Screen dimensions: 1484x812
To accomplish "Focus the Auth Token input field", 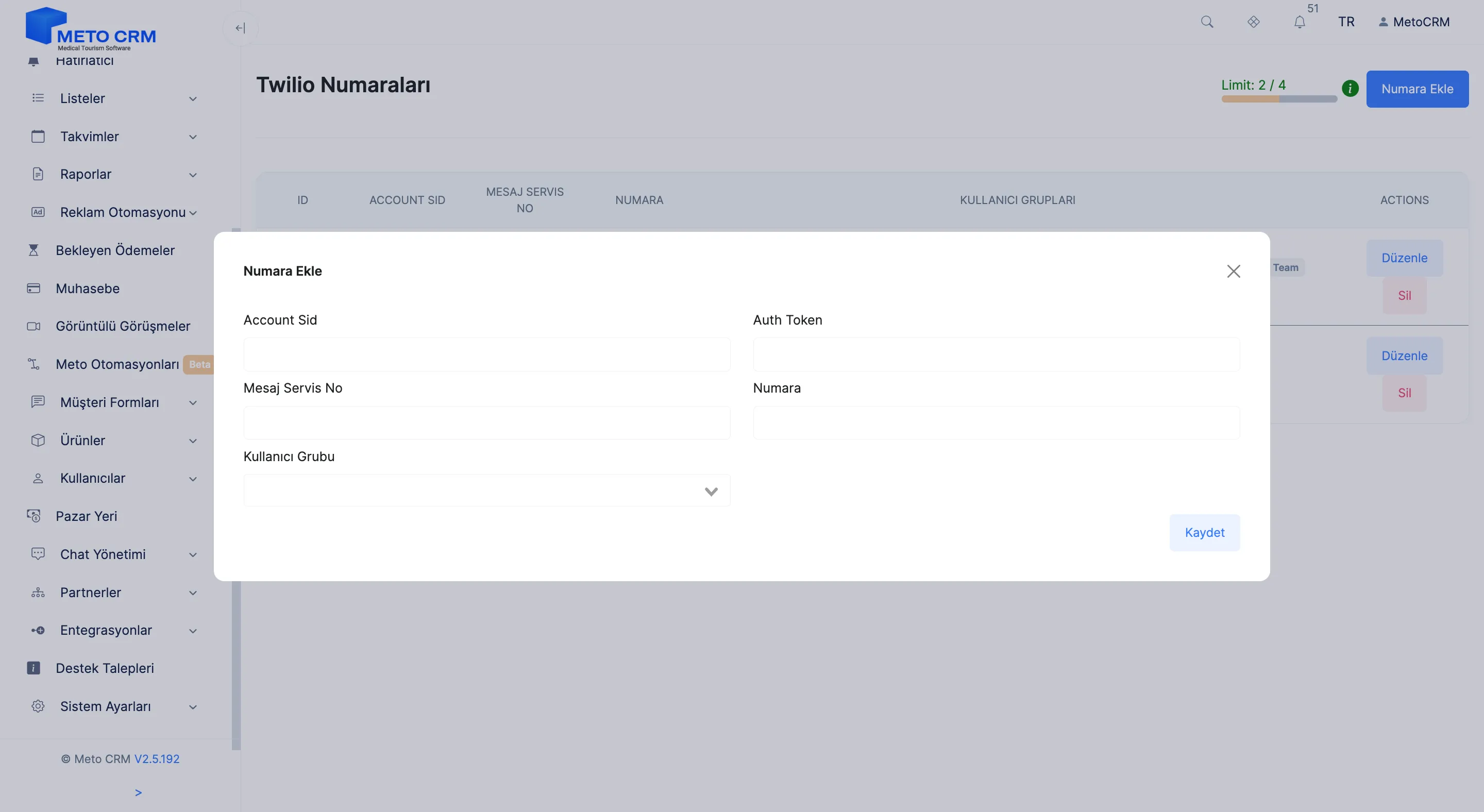I will 997,354.
